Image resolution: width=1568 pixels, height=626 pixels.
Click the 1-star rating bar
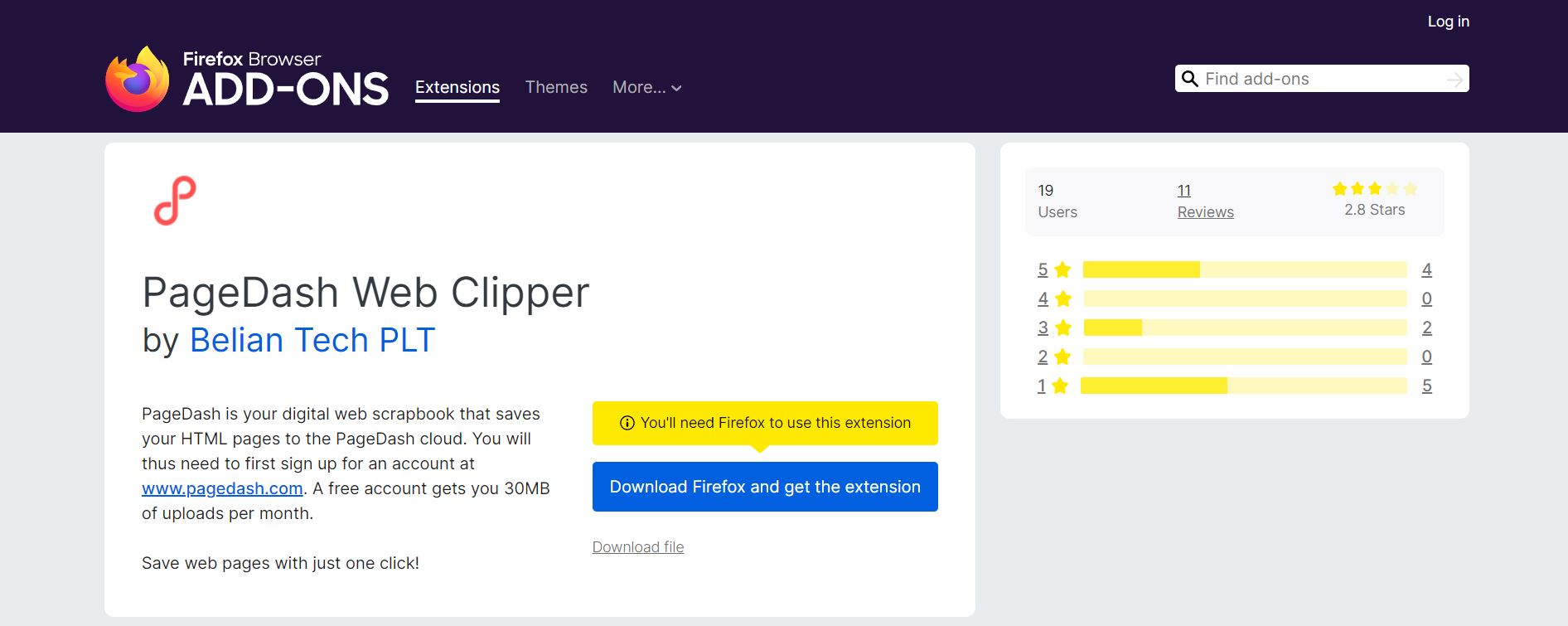tap(1244, 386)
